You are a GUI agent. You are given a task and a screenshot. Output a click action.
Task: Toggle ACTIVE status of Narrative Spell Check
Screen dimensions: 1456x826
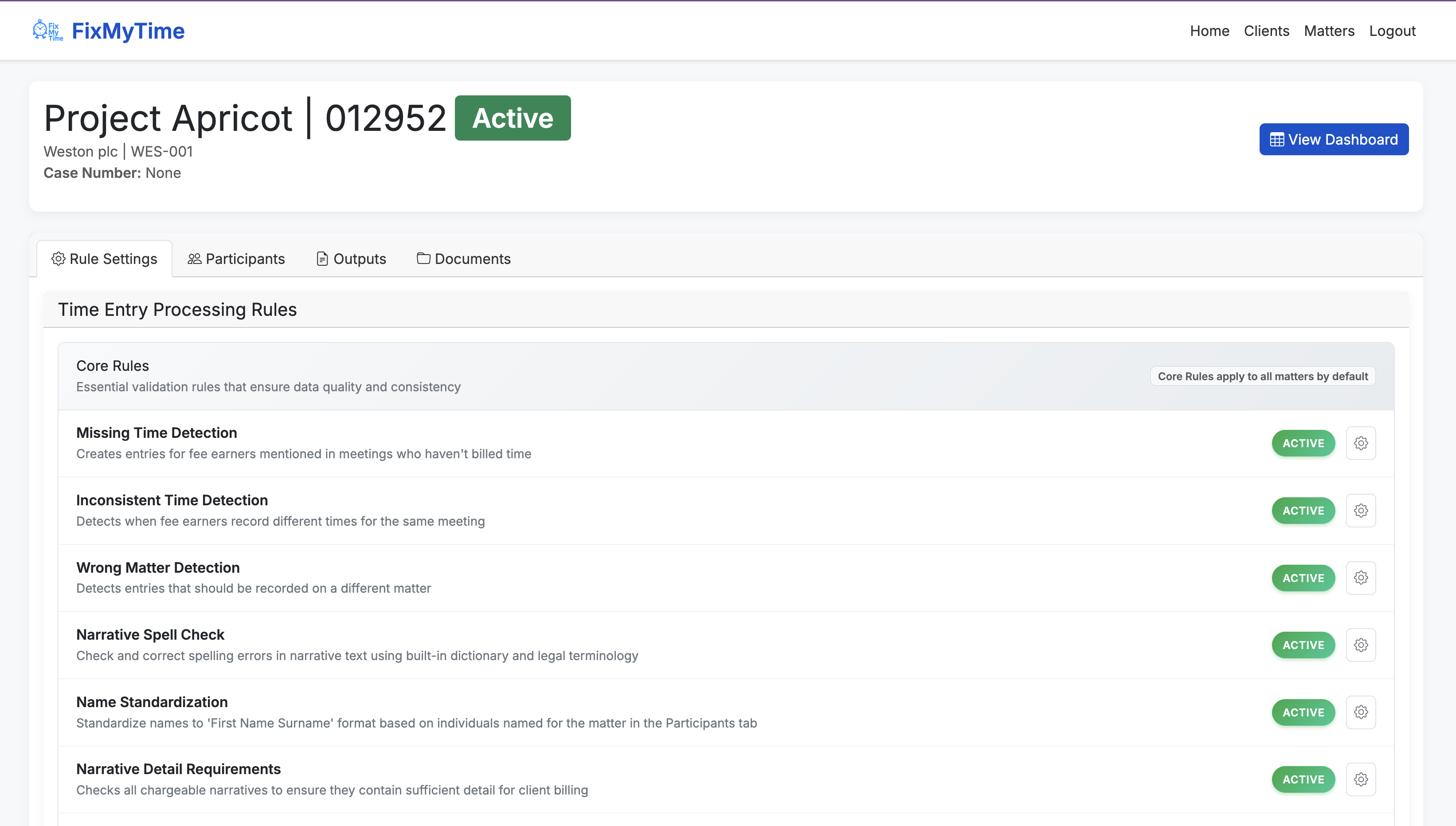1303,645
